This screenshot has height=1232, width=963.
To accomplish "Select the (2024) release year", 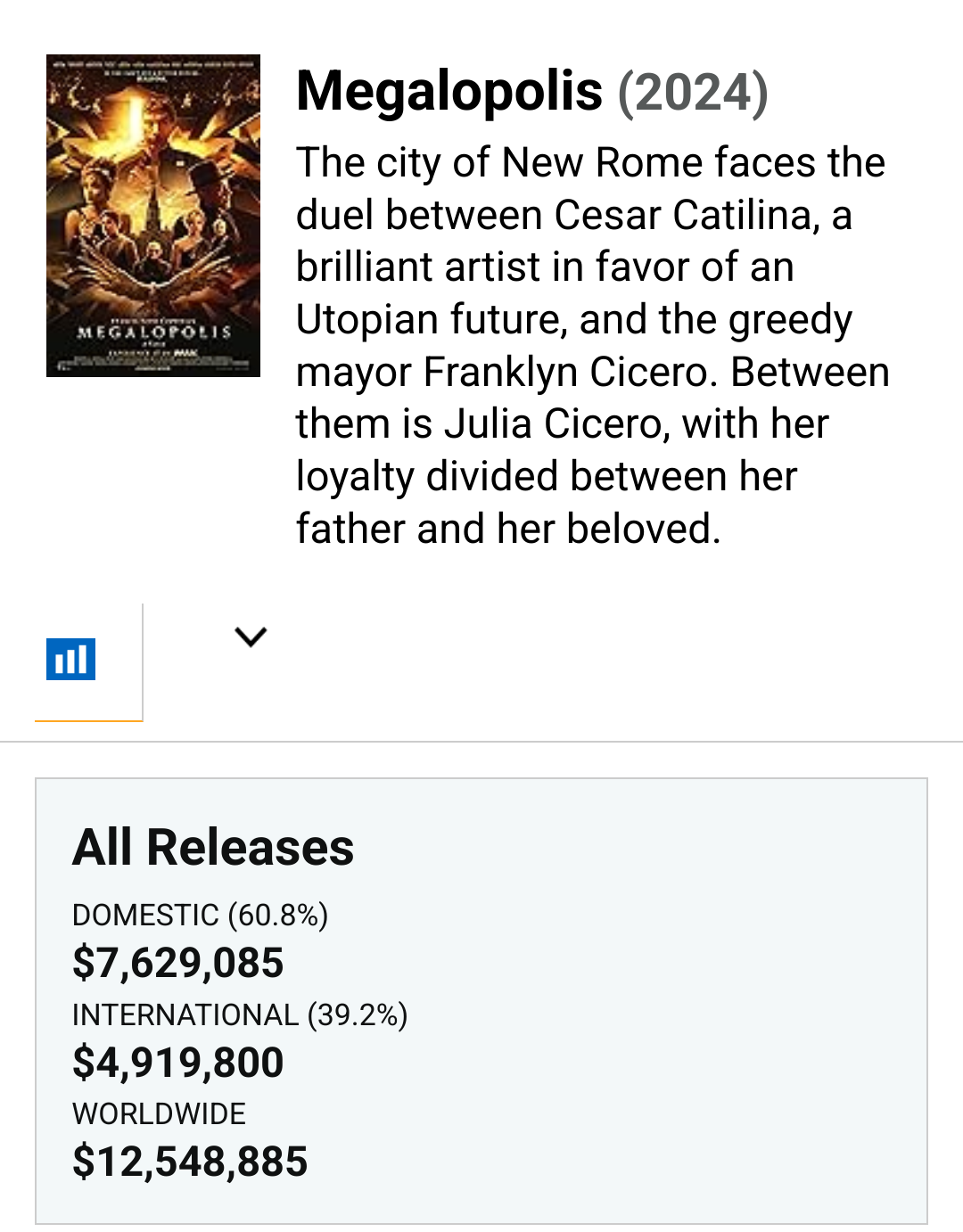I will (693, 93).
